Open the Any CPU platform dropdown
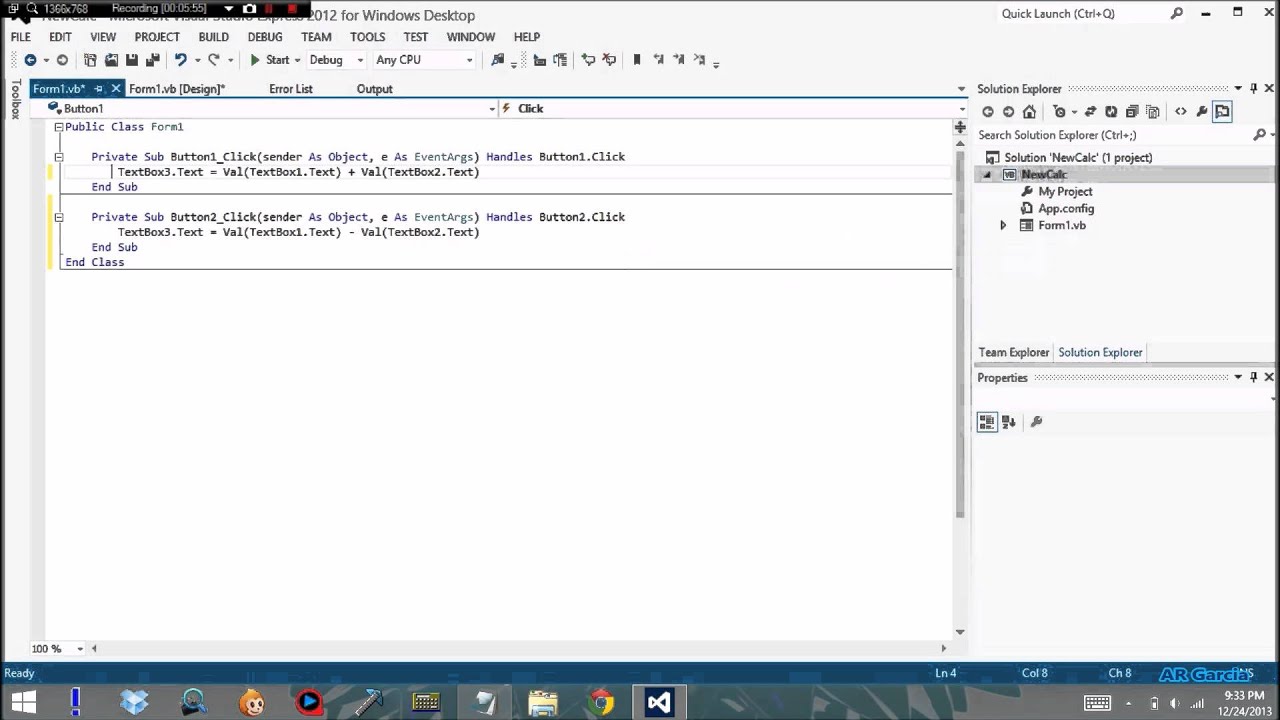The width and height of the screenshot is (1280, 720). point(469,60)
